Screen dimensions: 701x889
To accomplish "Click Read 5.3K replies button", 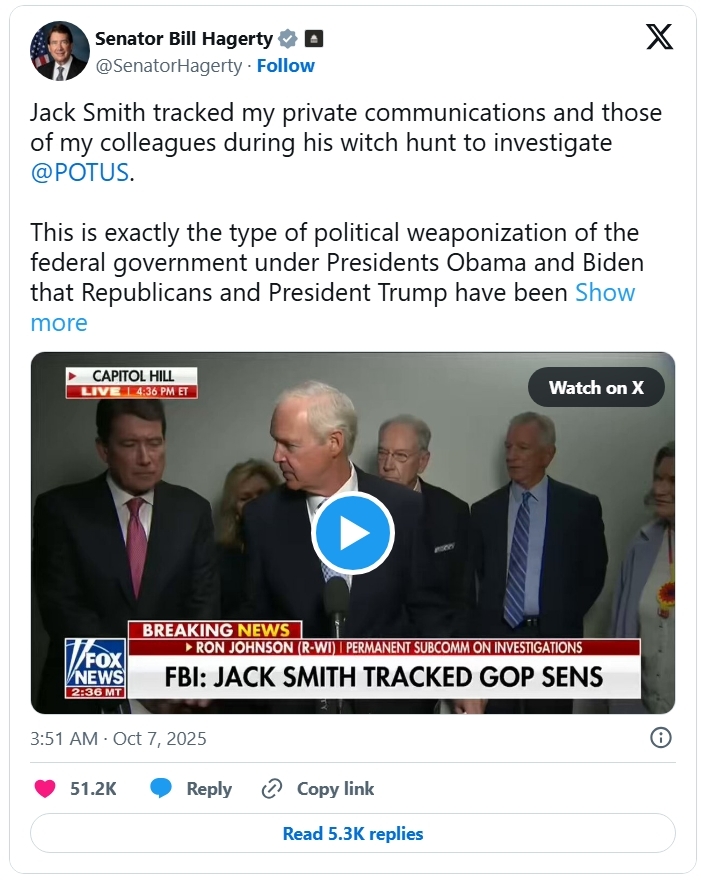I will click(x=352, y=833).
